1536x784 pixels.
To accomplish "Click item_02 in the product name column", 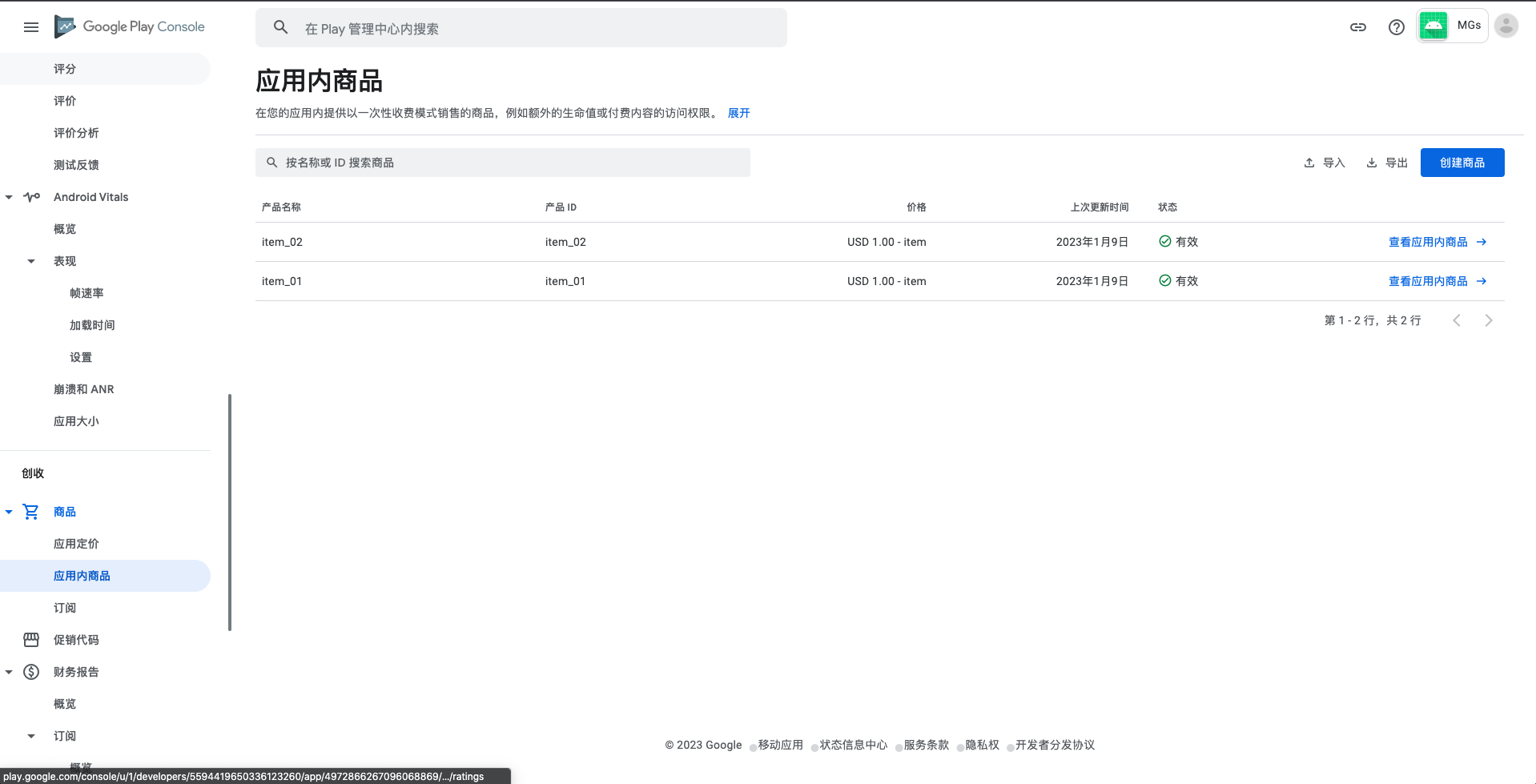I will (x=282, y=242).
